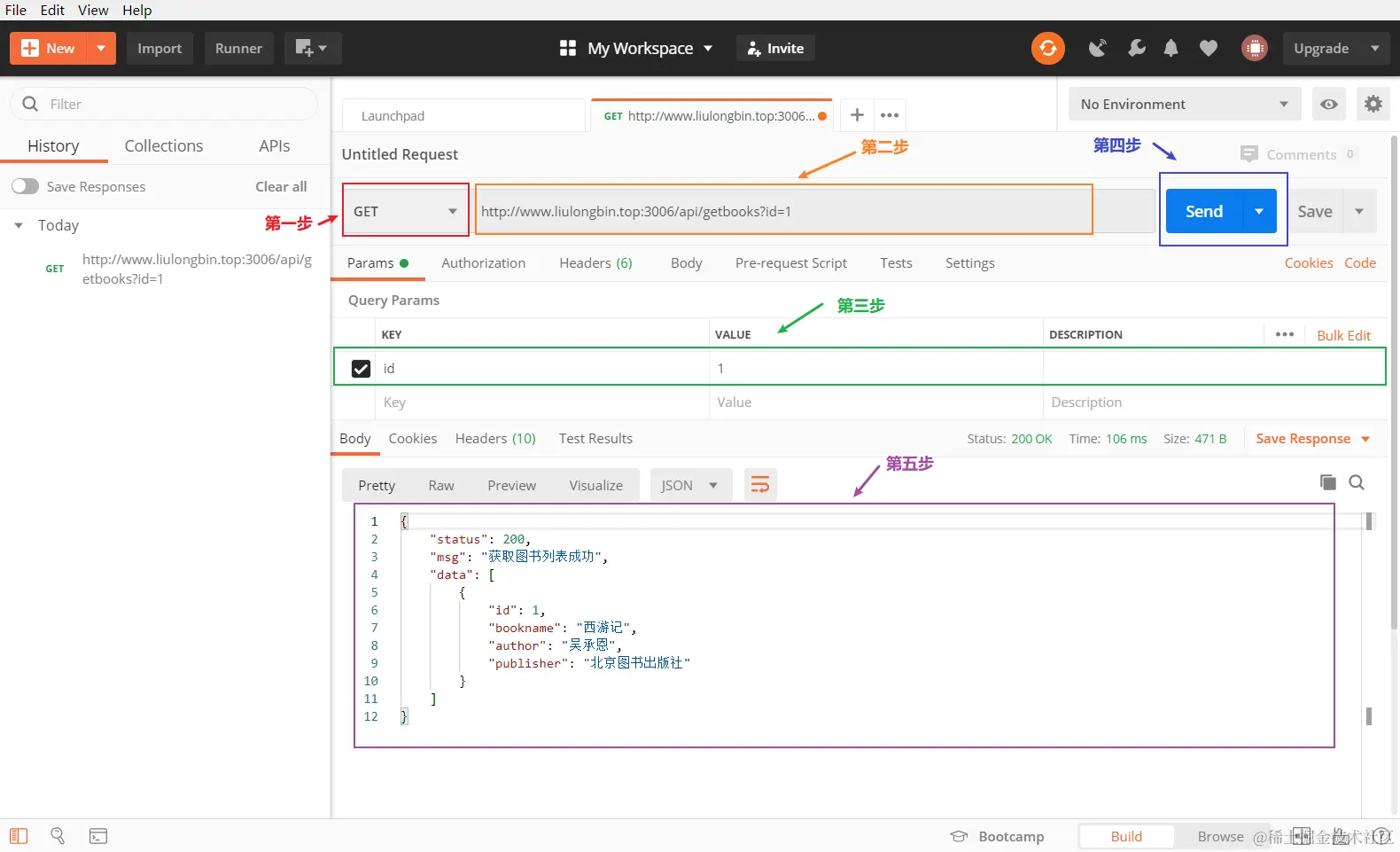Image resolution: width=1400 pixels, height=852 pixels.
Task: Open the Pre-request Script tab
Action: click(791, 263)
